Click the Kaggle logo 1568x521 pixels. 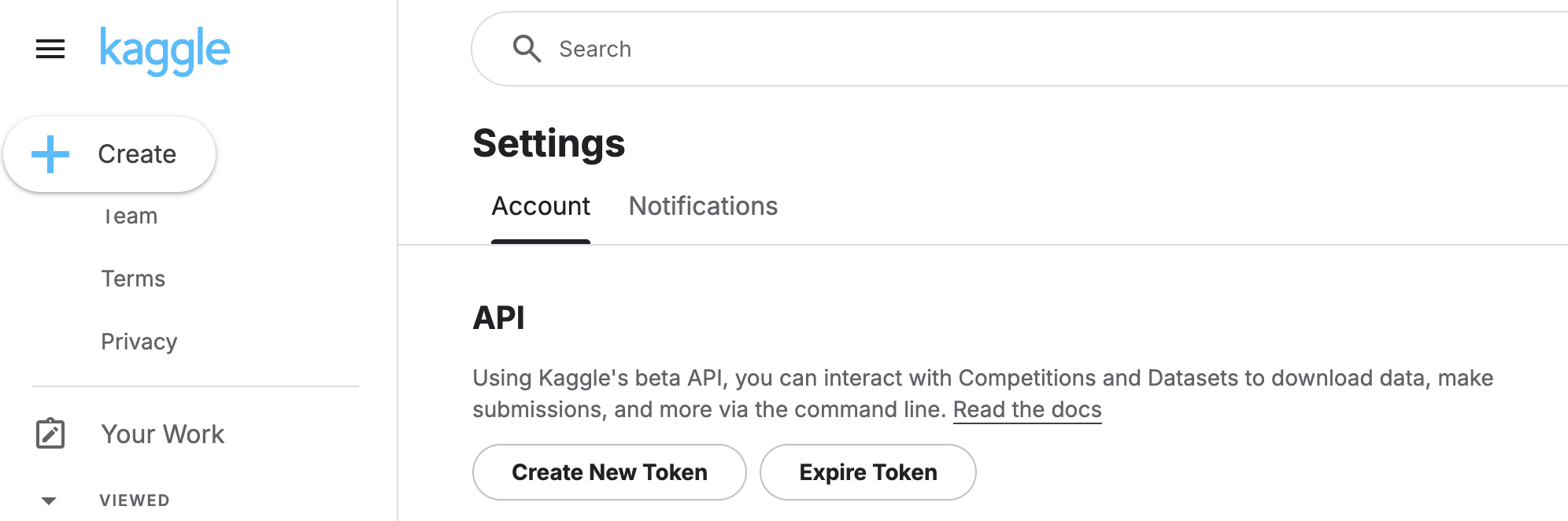(165, 50)
